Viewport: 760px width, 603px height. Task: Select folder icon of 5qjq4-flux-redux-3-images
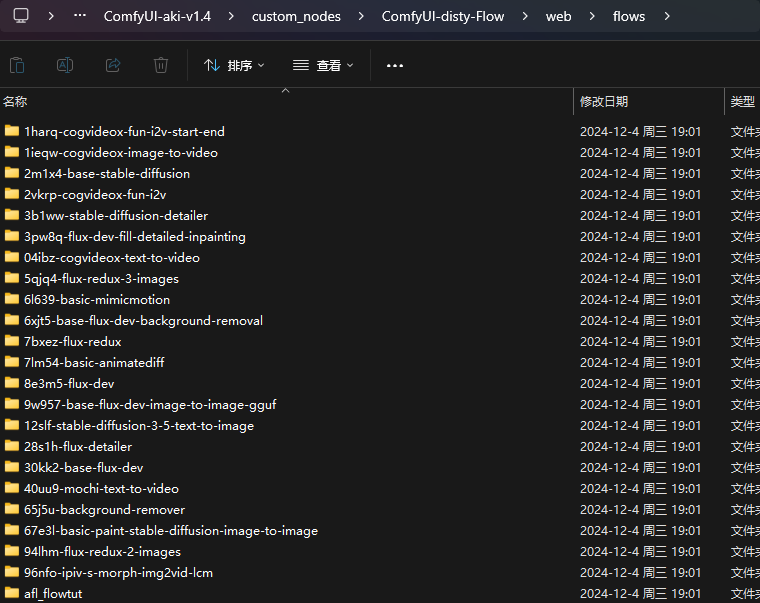pos(12,278)
